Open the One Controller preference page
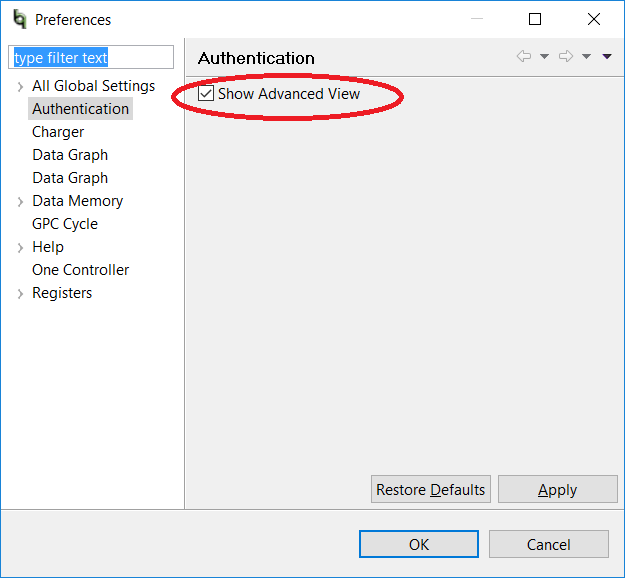The height and width of the screenshot is (586, 627). (x=80, y=270)
